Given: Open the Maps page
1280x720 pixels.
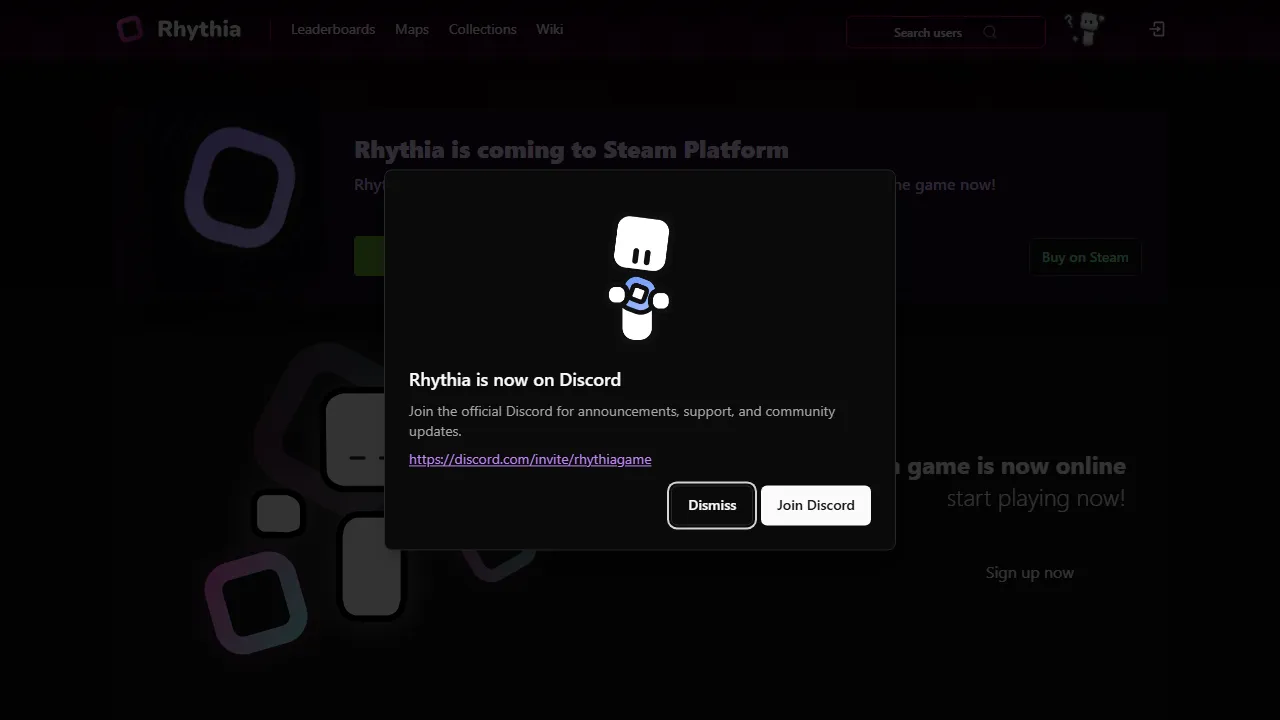Looking at the screenshot, I should 411,29.
